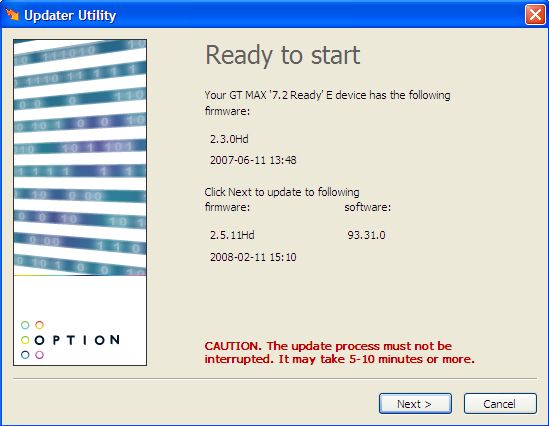The image size is (549, 426).
Task: Select current firmware version 2.3.0Hd
Action: pos(229,139)
